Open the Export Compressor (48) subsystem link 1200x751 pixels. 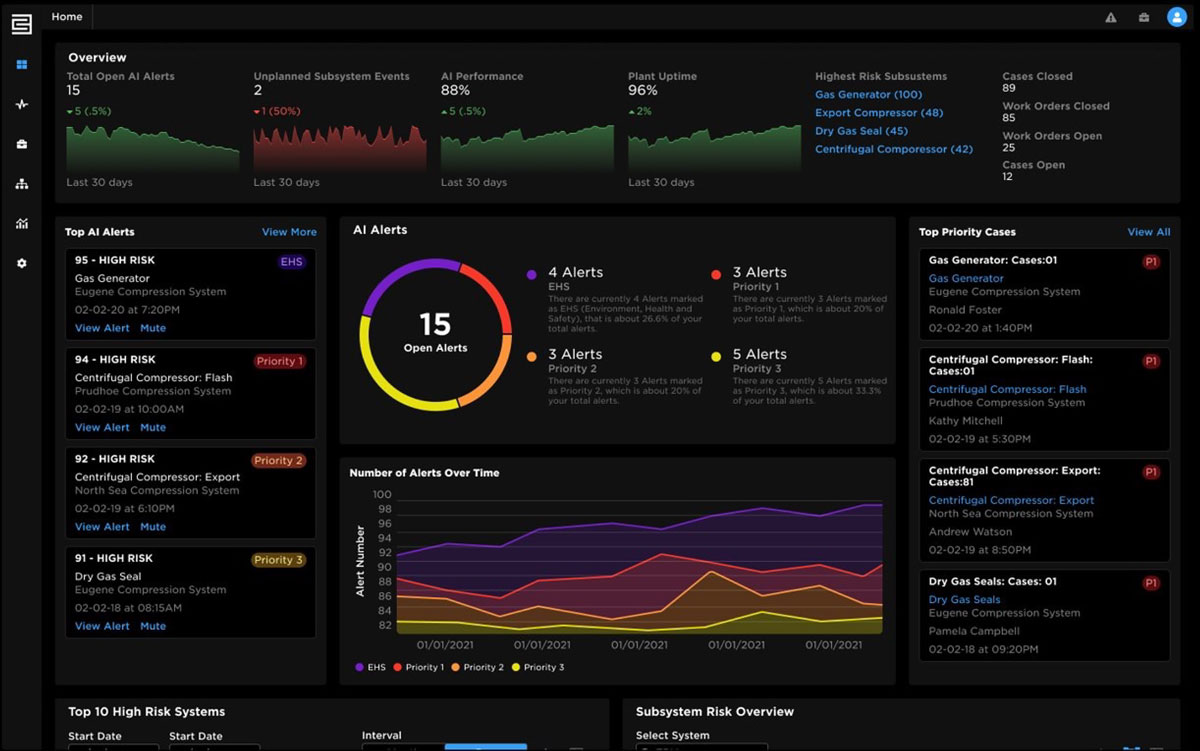click(x=878, y=113)
